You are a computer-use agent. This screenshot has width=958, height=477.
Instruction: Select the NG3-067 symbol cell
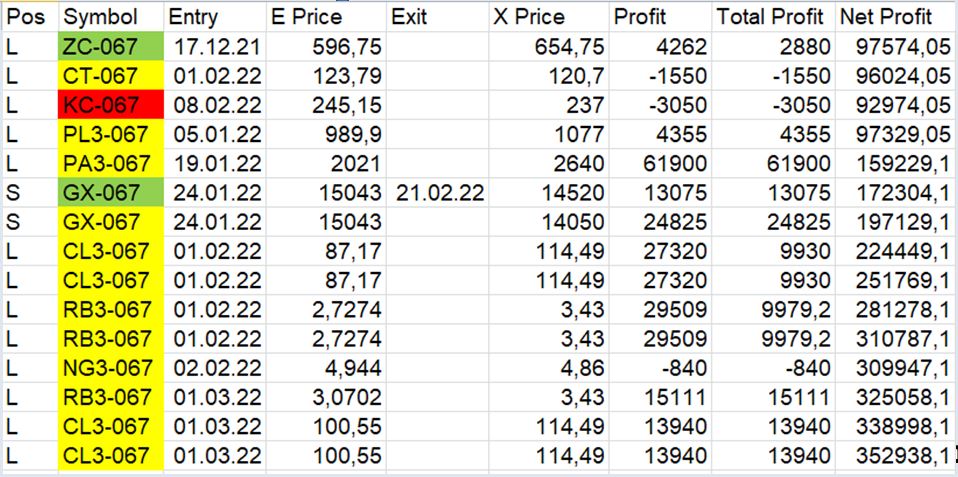108,368
